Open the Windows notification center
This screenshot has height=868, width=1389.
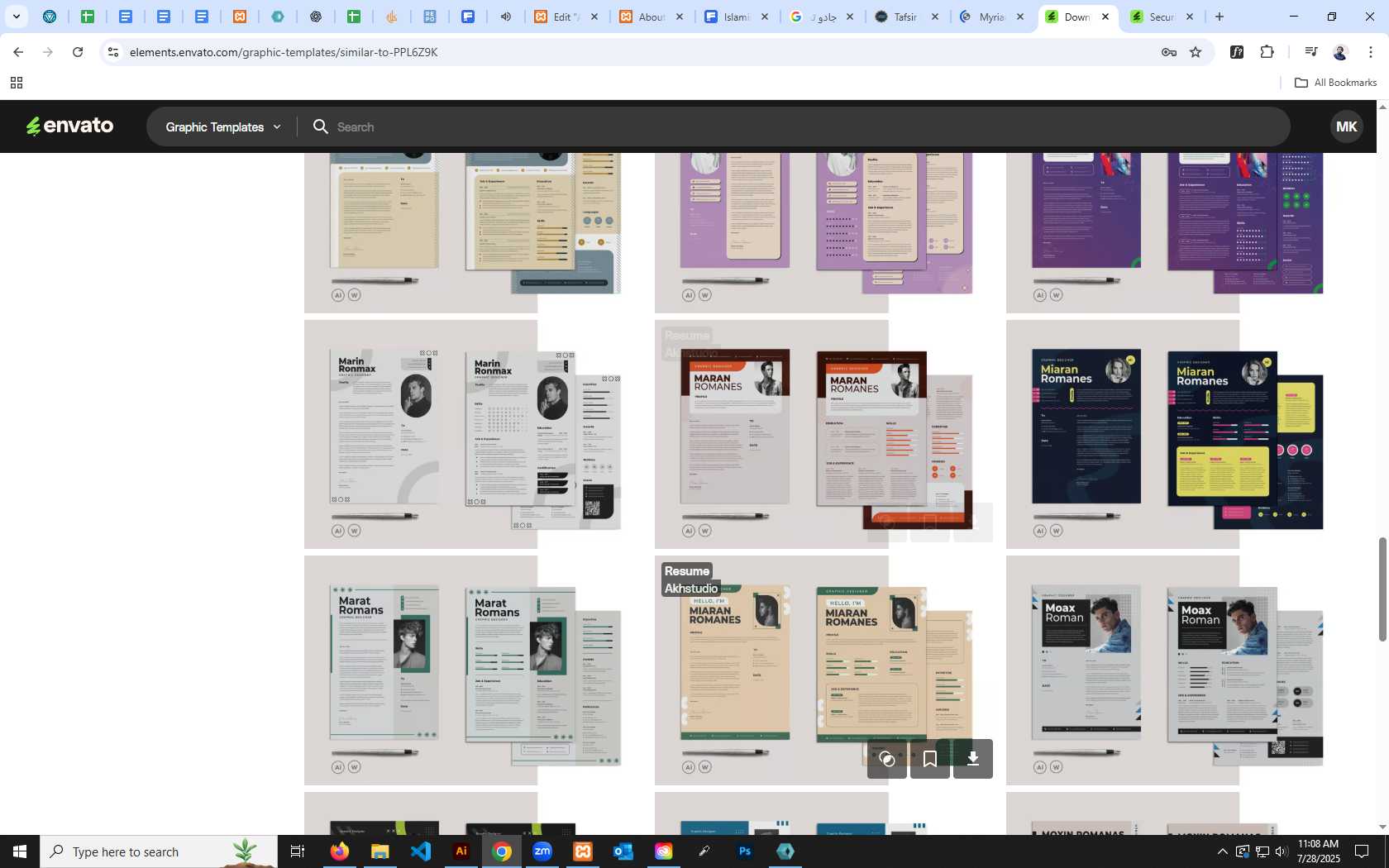coord(1361,851)
